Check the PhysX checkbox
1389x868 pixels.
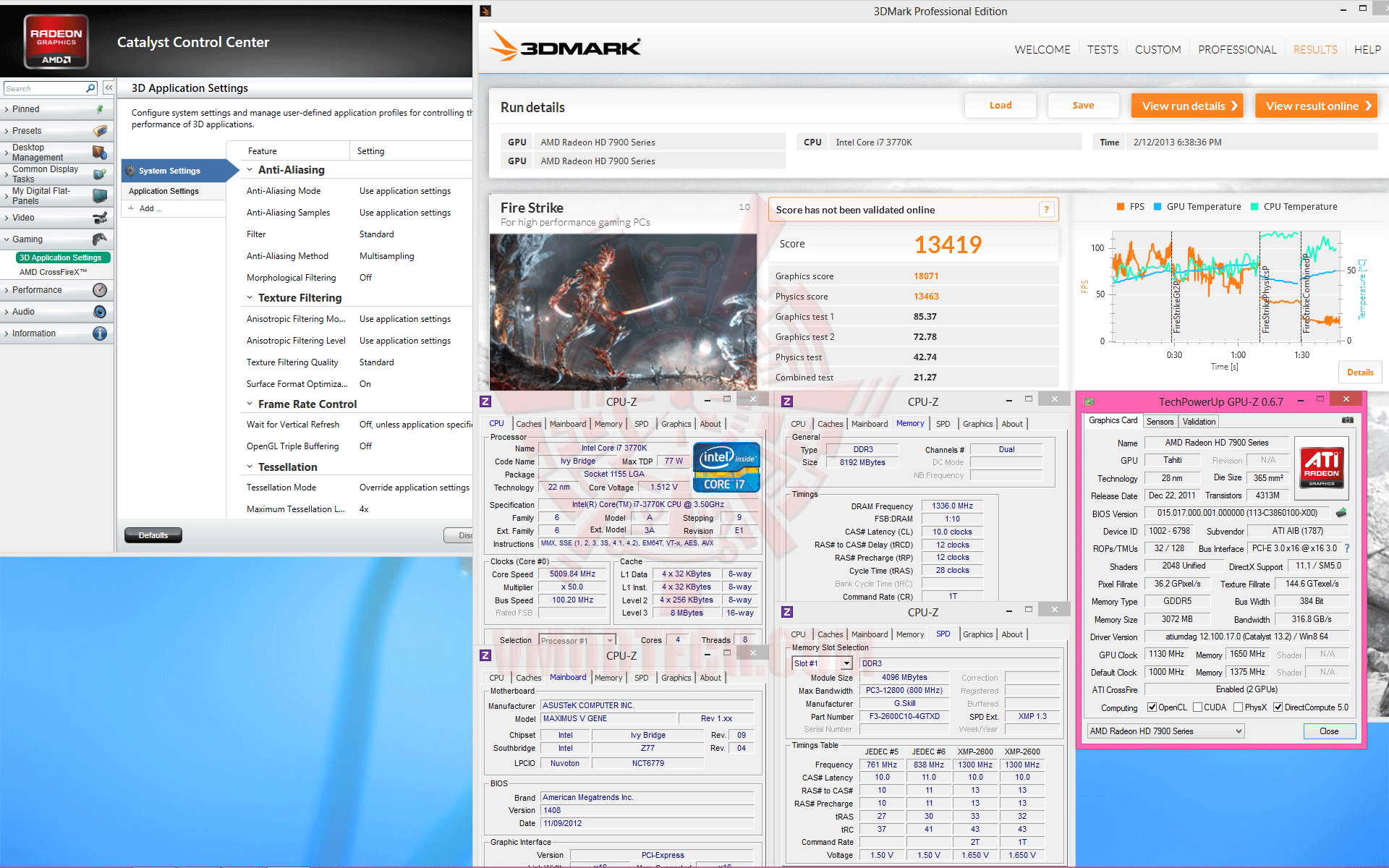pos(1239,707)
